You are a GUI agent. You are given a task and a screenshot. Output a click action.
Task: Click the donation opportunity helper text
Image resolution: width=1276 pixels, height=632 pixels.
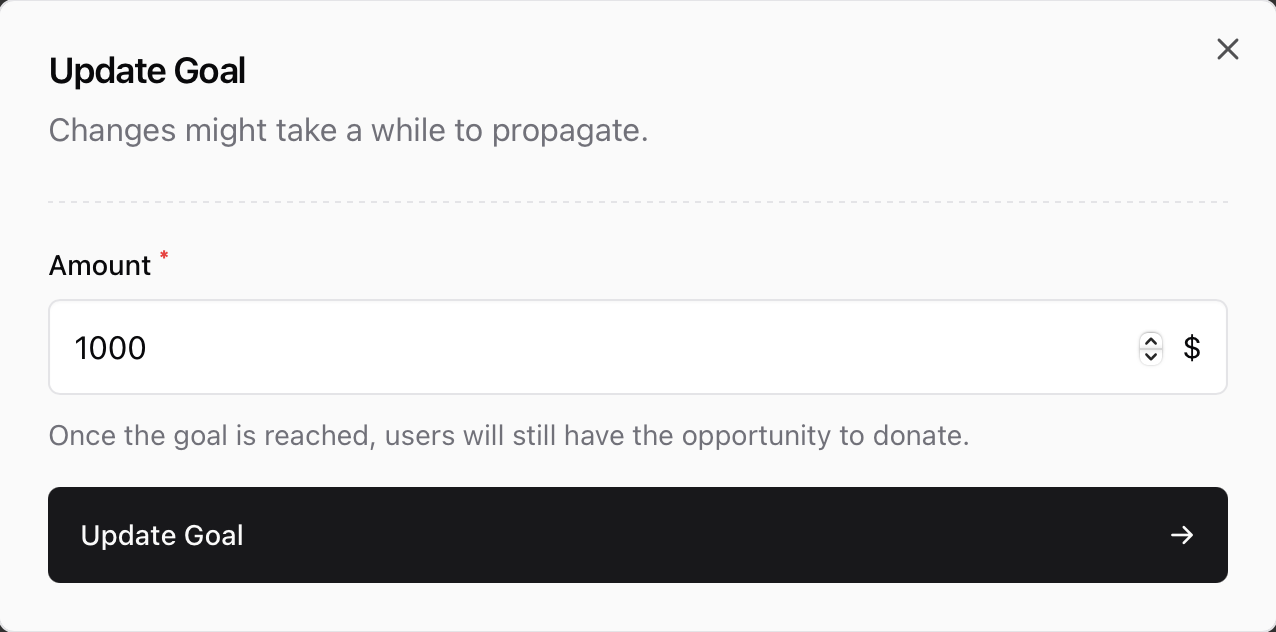[x=509, y=435]
